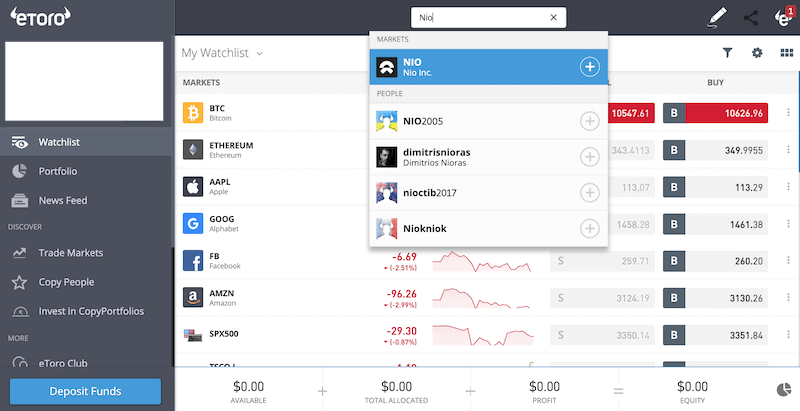
Task: Open BTC row three-dot menu
Action: point(788,113)
